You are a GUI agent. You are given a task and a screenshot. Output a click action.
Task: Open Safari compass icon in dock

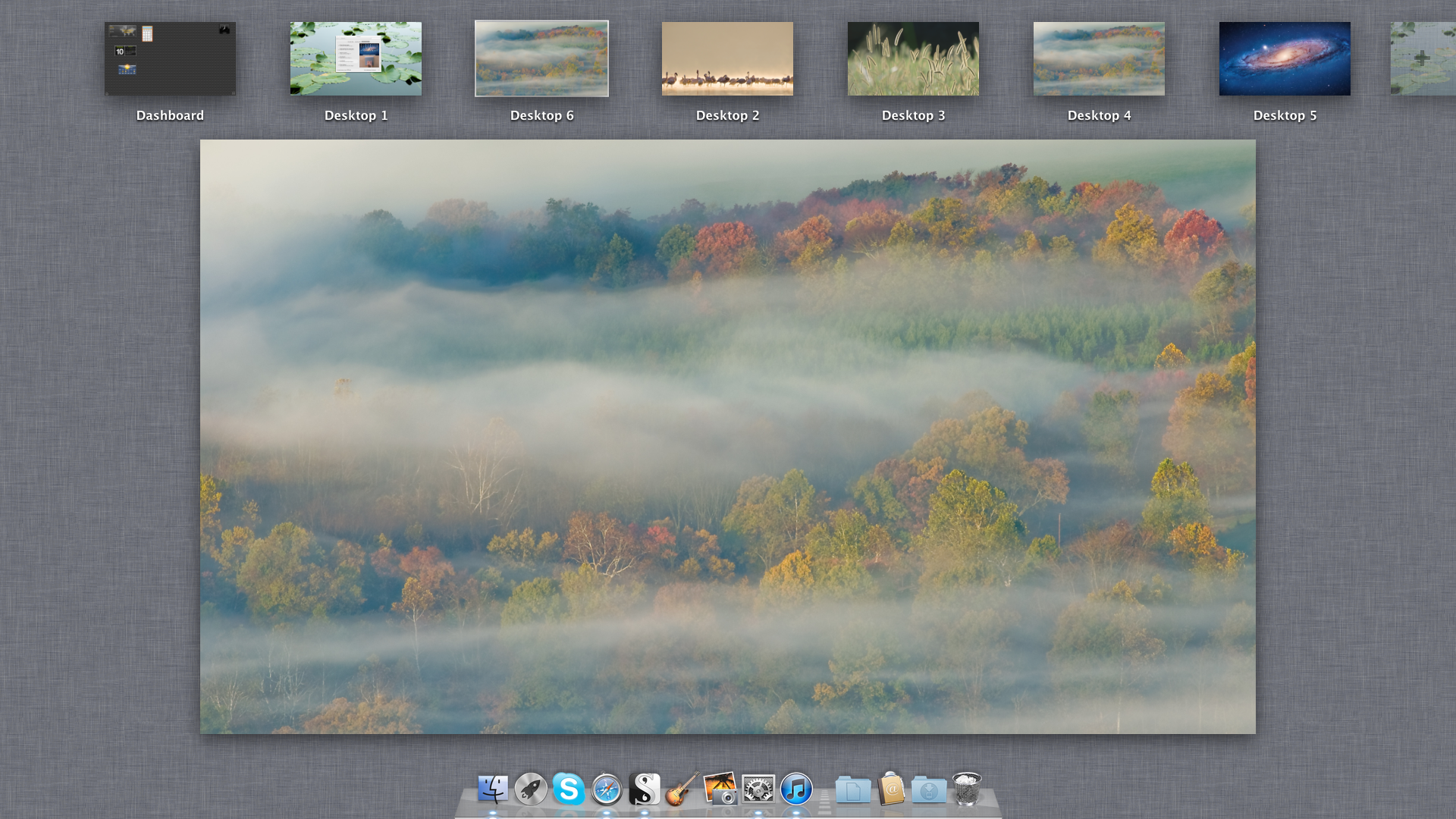(x=607, y=789)
